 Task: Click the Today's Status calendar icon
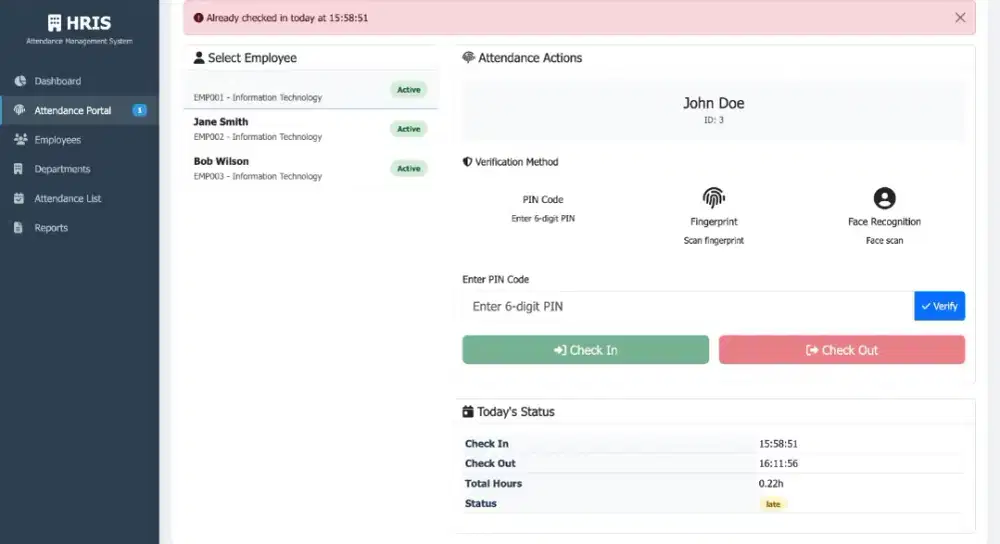tap(468, 411)
